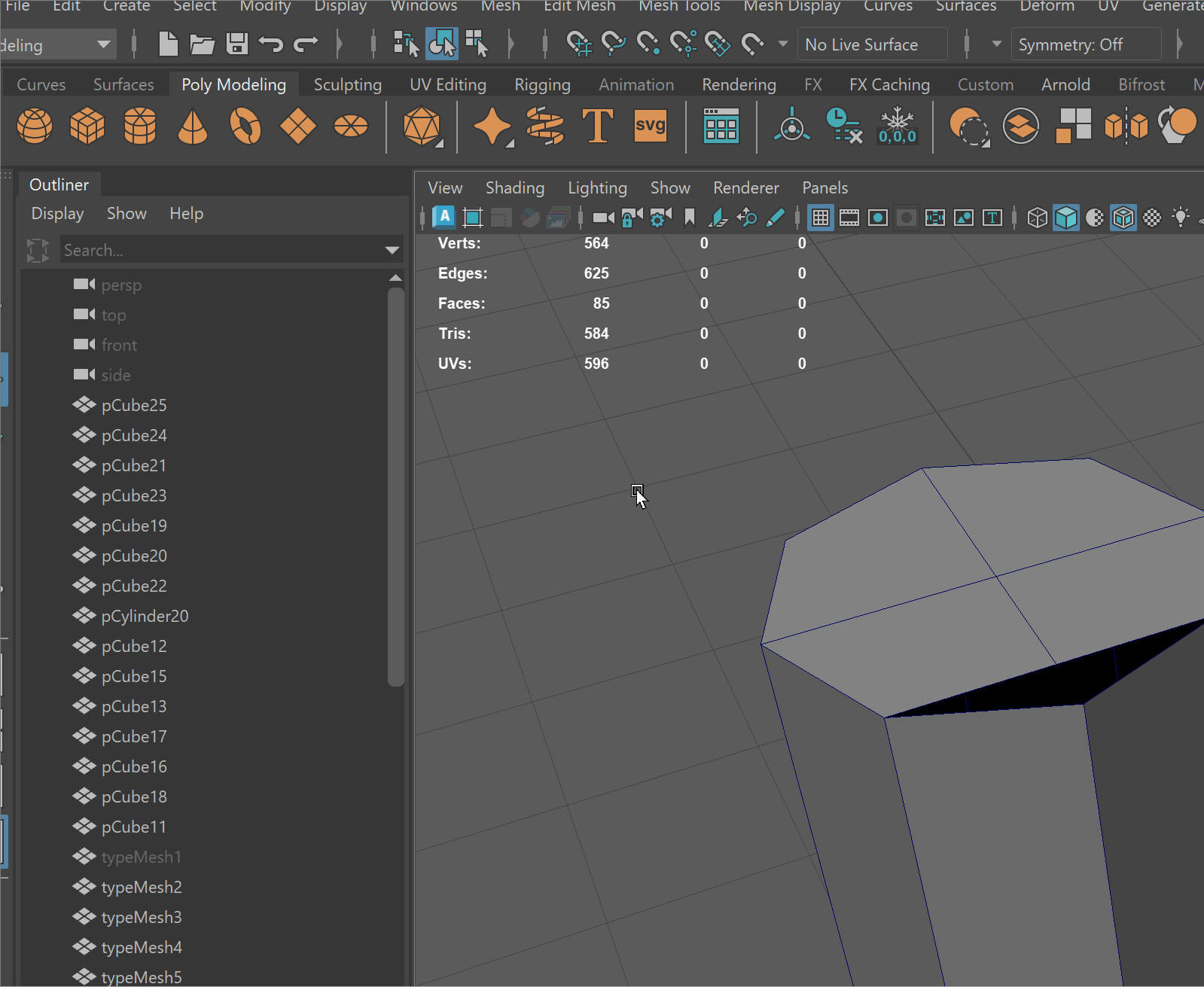The image size is (1204, 987).
Task: Select pCylinder20 in the Outliner
Action: [145, 617]
